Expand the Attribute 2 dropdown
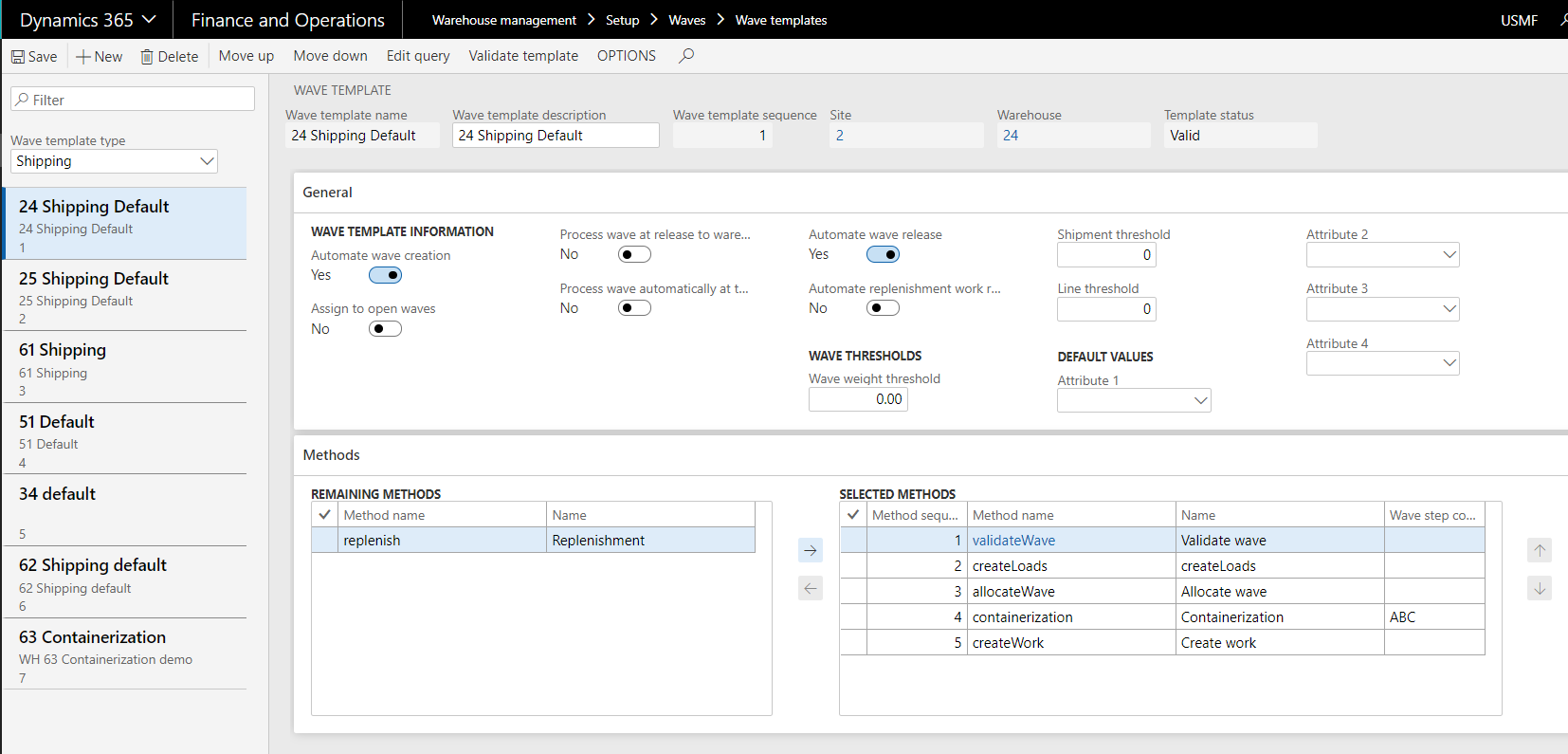The image size is (1568, 754). click(x=1449, y=254)
